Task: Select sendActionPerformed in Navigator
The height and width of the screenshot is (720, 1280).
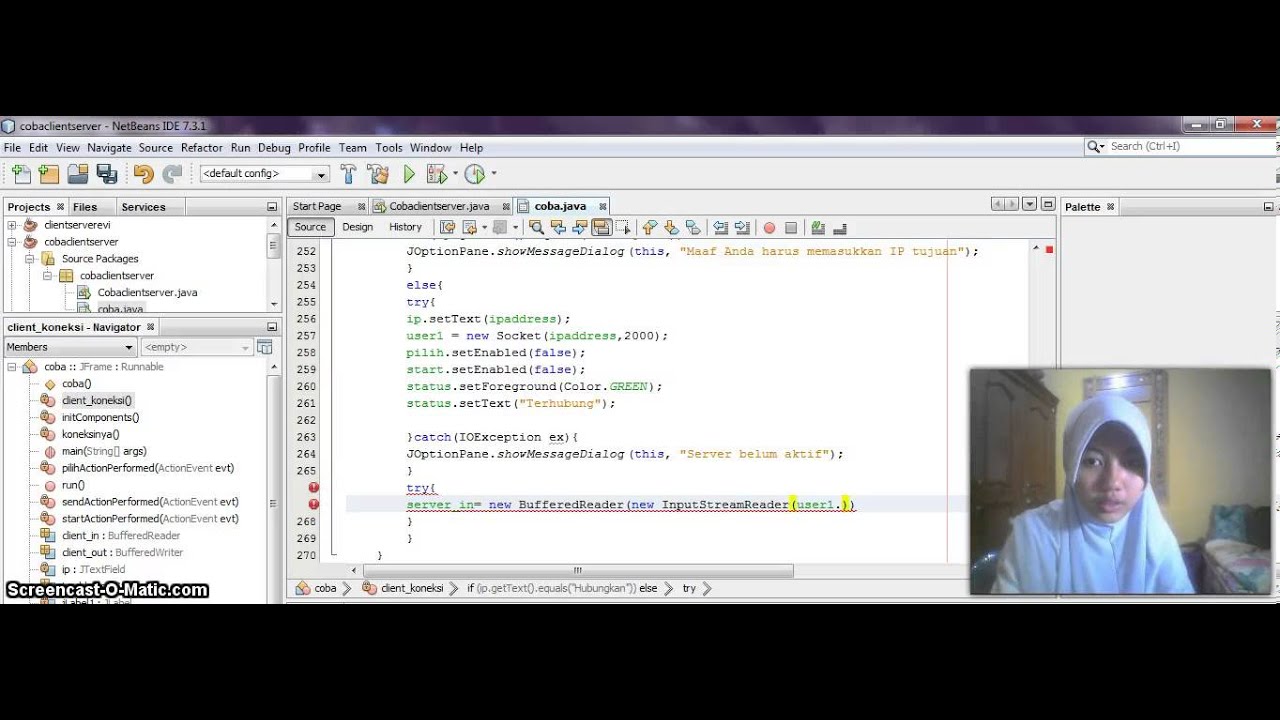Action: click(x=150, y=502)
